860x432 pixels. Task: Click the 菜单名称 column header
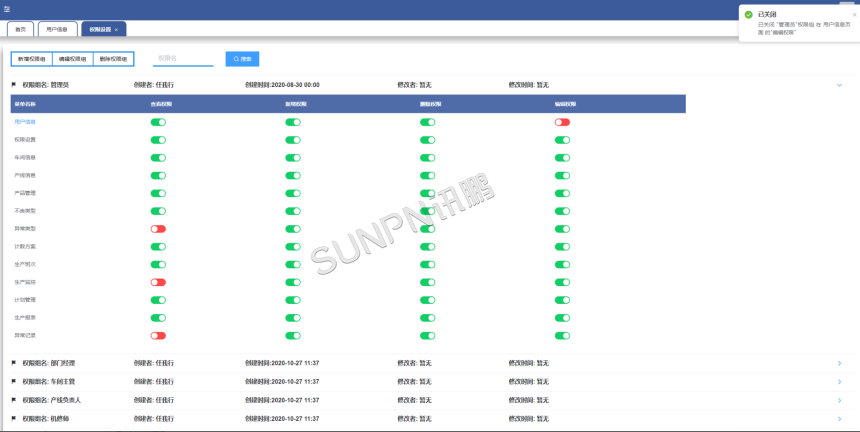25,104
